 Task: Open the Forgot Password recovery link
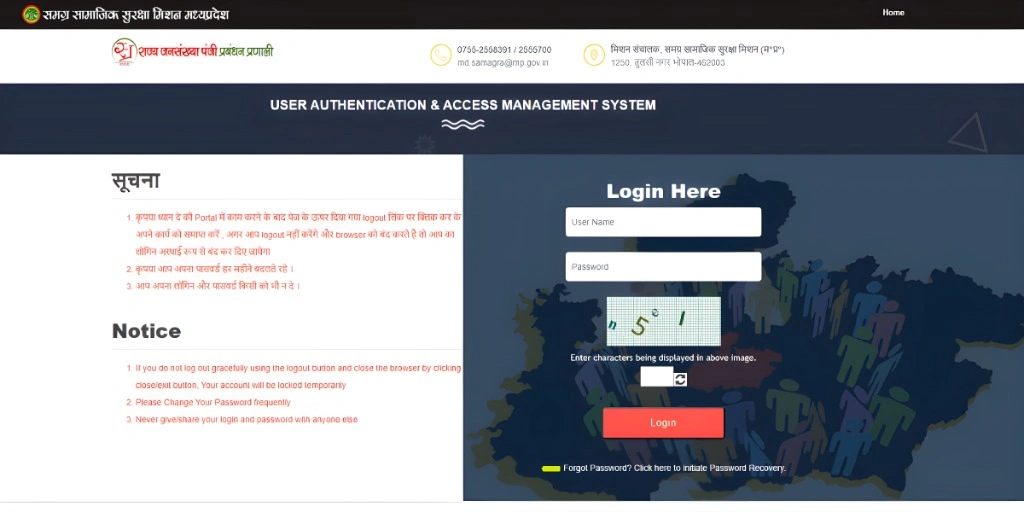[674, 468]
